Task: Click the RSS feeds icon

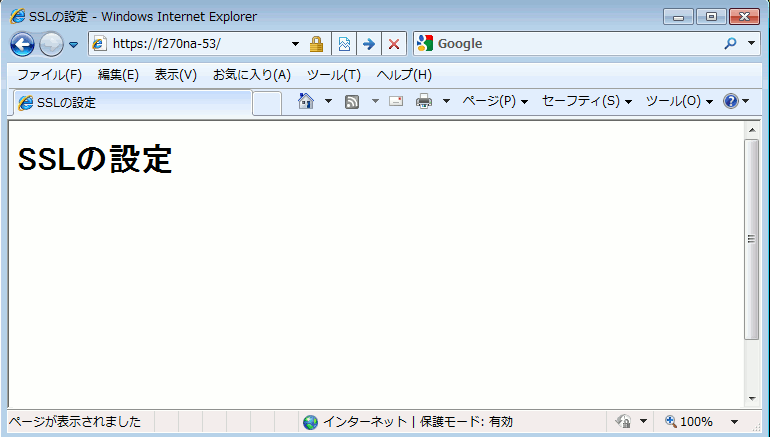Action: point(352,101)
